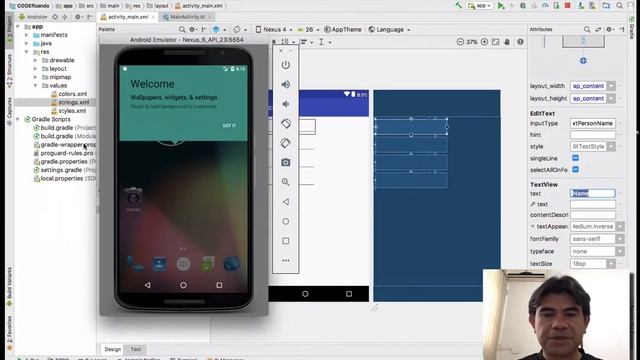Expand the drawable folder

pos(36,60)
